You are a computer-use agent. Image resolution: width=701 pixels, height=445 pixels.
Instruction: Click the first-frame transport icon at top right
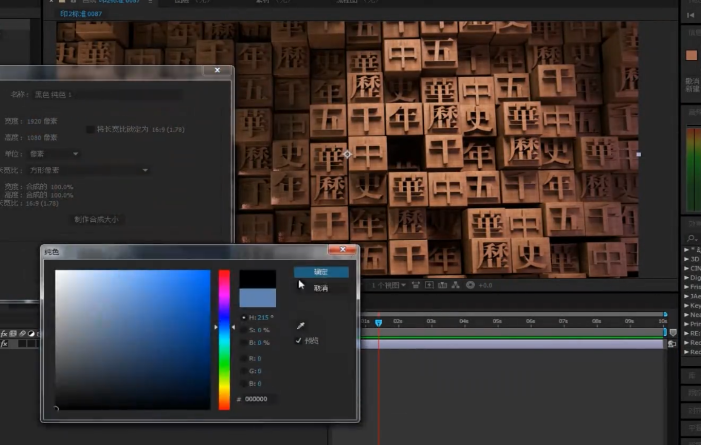point(690,15)
